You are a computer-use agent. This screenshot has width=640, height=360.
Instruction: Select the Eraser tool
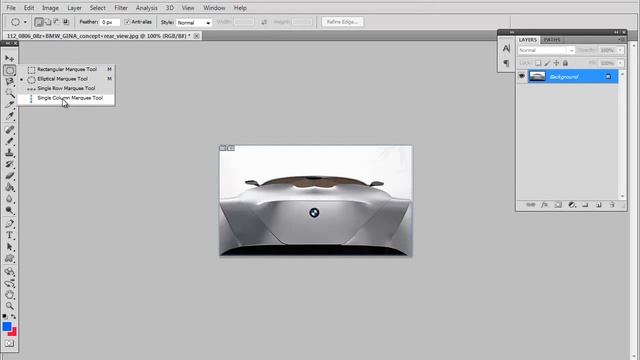[x=9, y=176]
